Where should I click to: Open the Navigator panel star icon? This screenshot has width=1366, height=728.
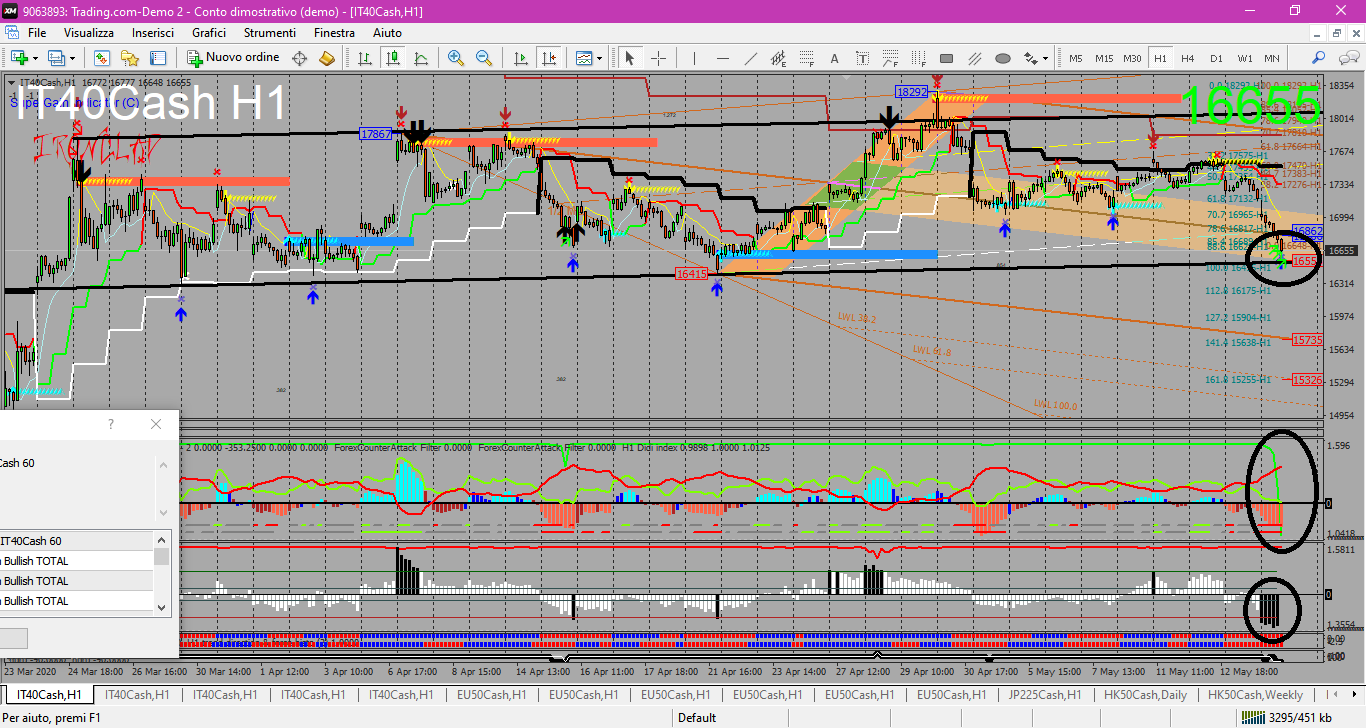pyautogui.click(x=130, y=58)
